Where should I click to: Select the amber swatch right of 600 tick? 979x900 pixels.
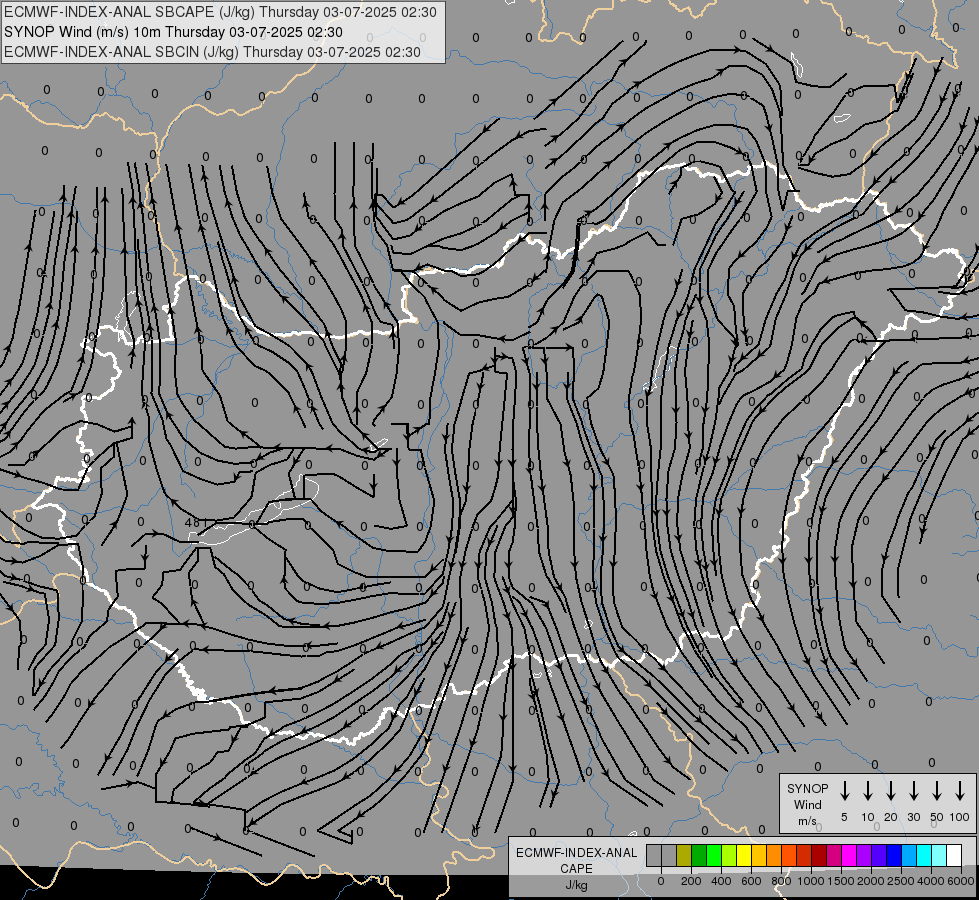tap(759, 856)
